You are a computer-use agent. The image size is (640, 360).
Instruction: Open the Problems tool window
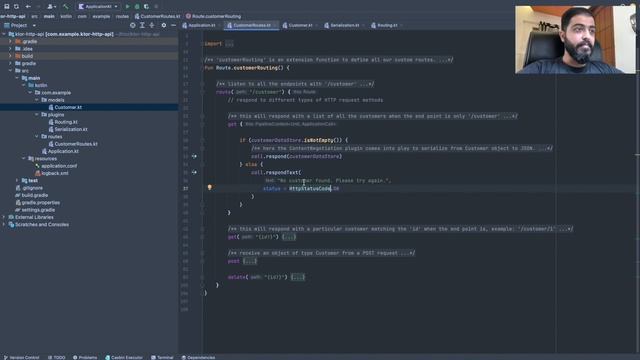[85, 357]
